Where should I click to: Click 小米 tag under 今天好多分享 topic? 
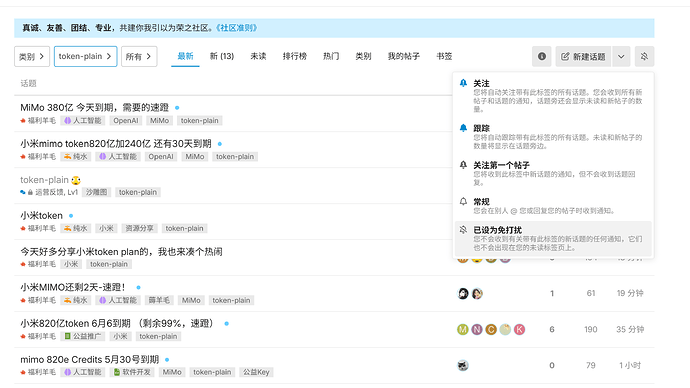(71, 264)
